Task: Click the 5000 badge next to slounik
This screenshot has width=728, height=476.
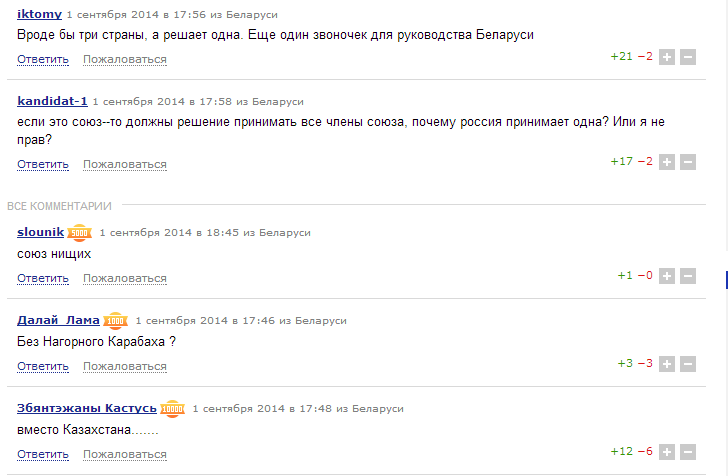Action: click(79, 233)
